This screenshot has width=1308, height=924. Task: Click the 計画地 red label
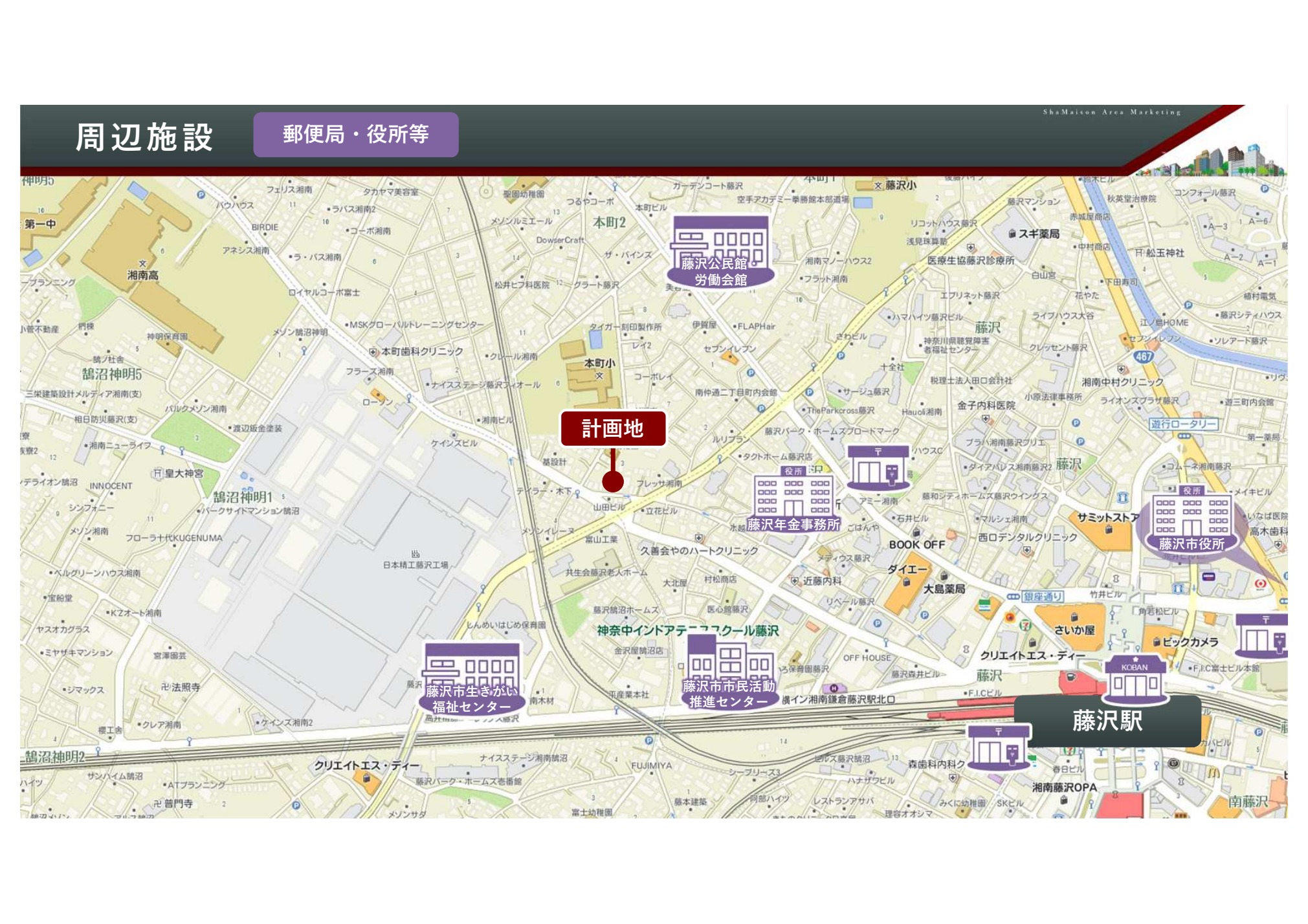pyautogui.click(x=613, y=428)
